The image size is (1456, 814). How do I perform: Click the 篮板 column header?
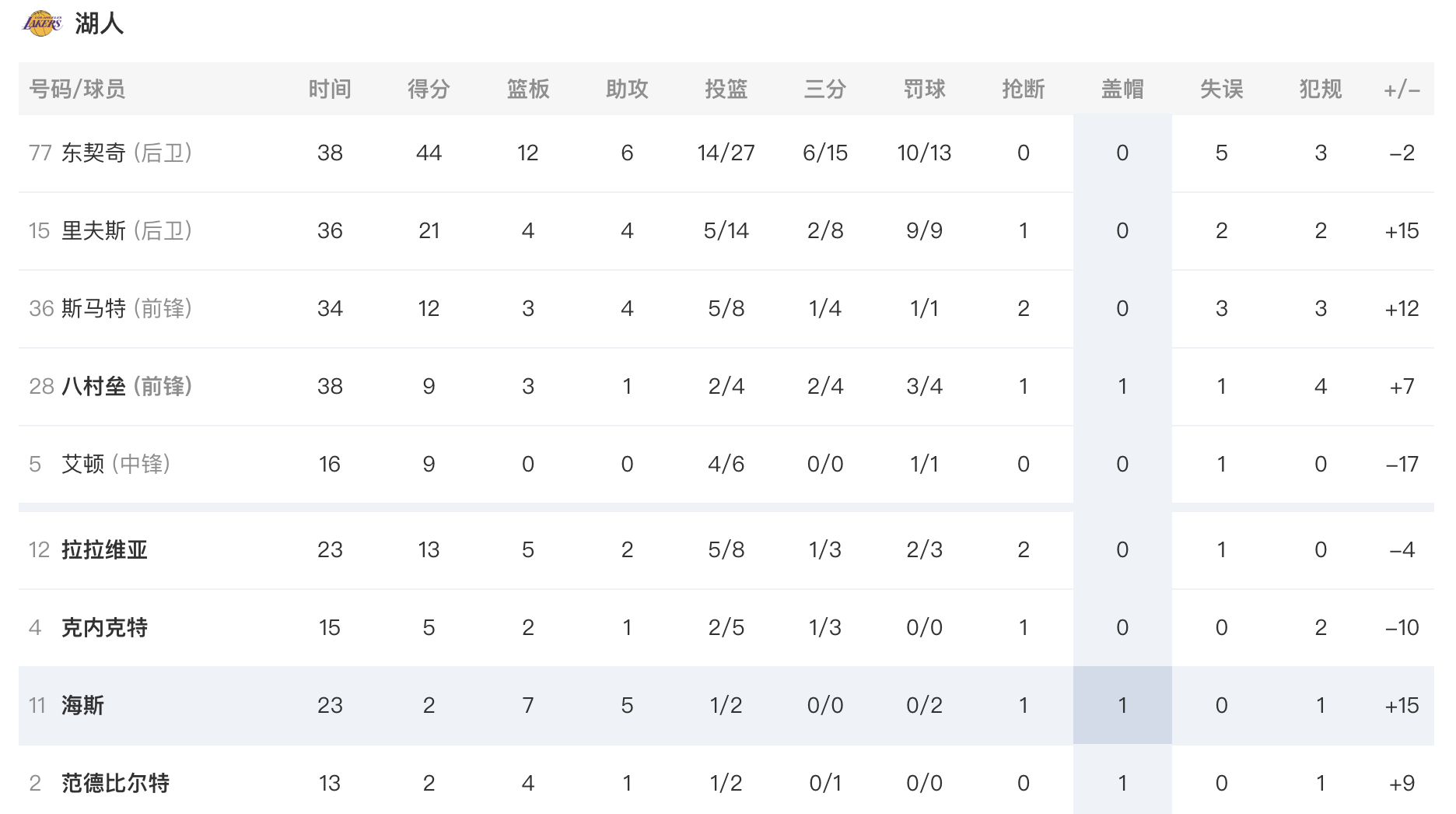pyautogui.click(x=527, y=89)
